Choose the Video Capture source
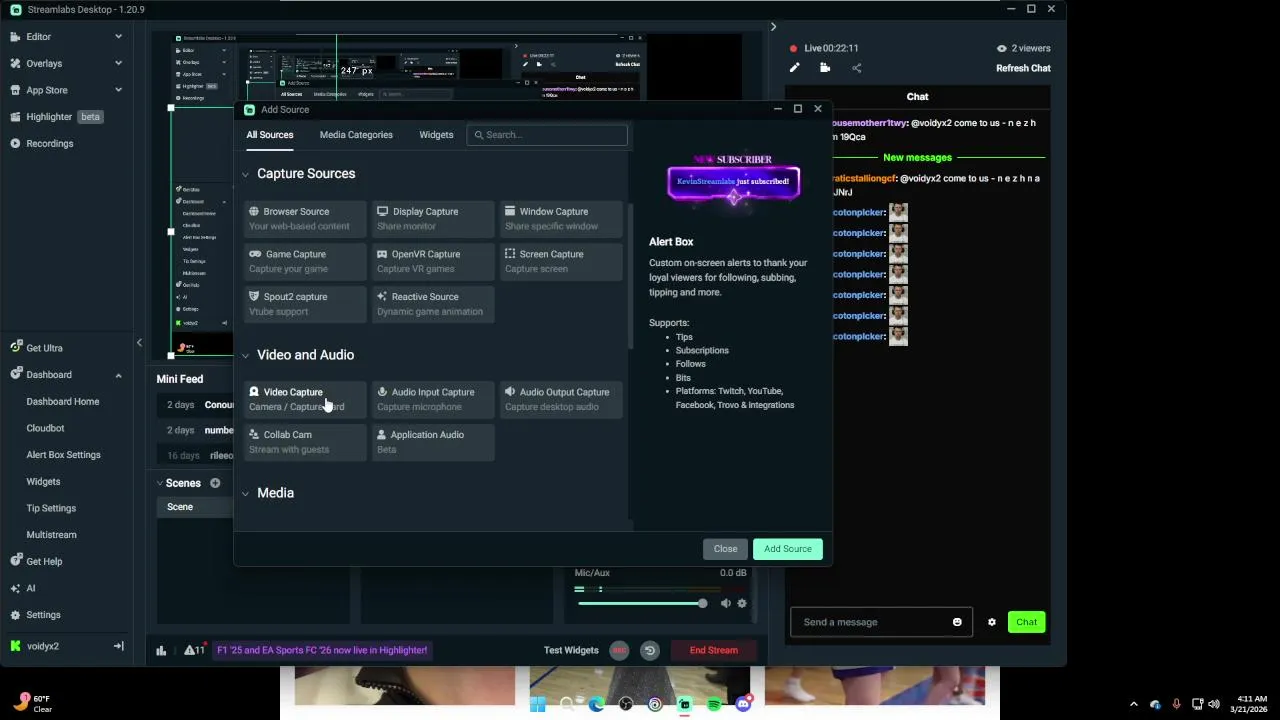 coord(305,399)
